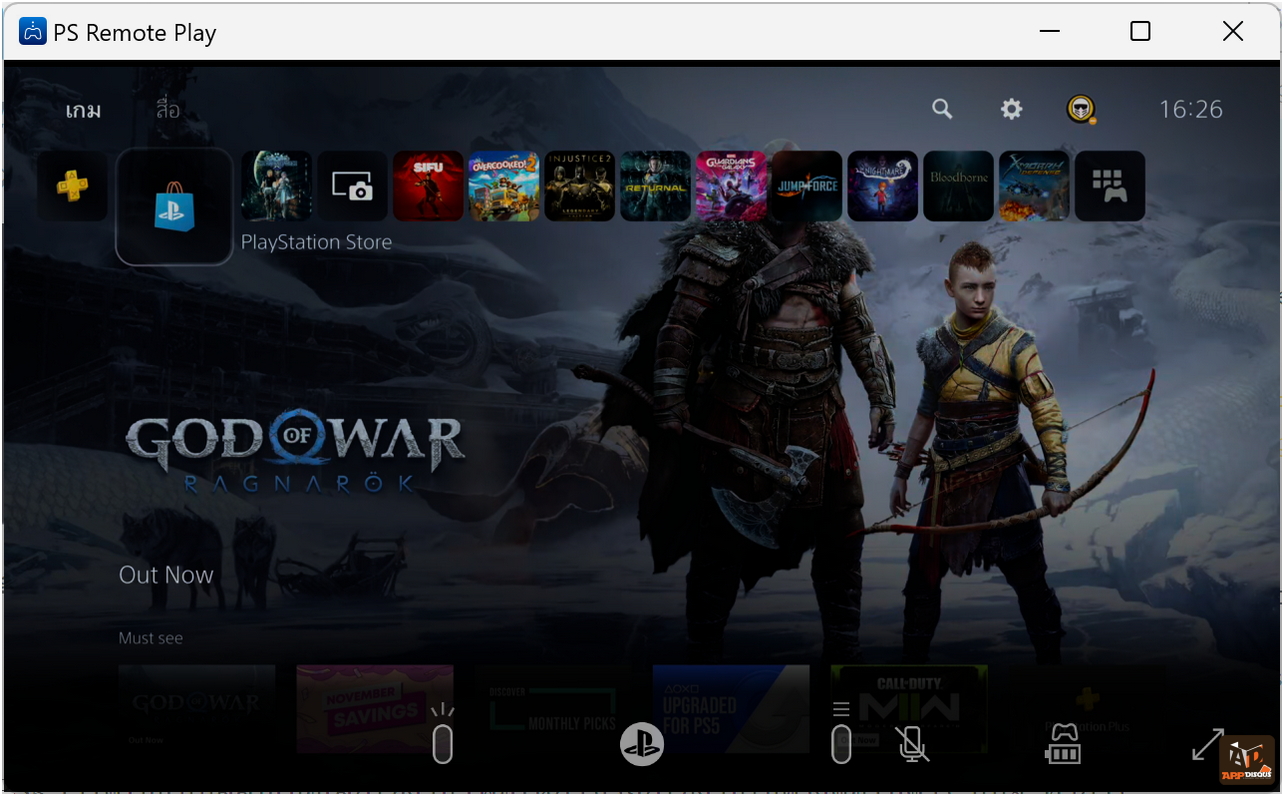1284x796 pixels.
Task: Open the game library grid icon
Action: click(x=1110, y=186)
